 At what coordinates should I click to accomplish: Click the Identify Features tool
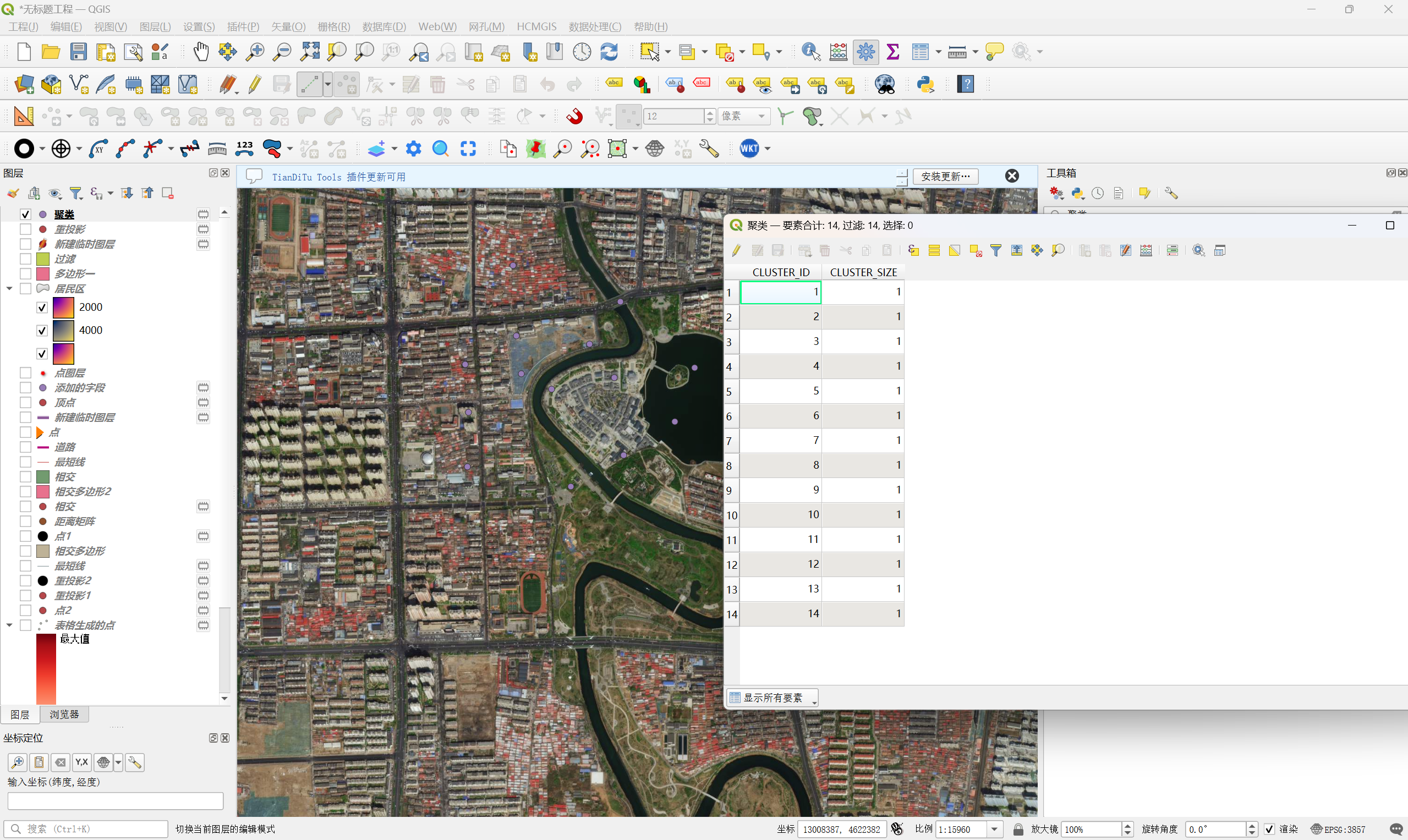click(x=810, y=52)
